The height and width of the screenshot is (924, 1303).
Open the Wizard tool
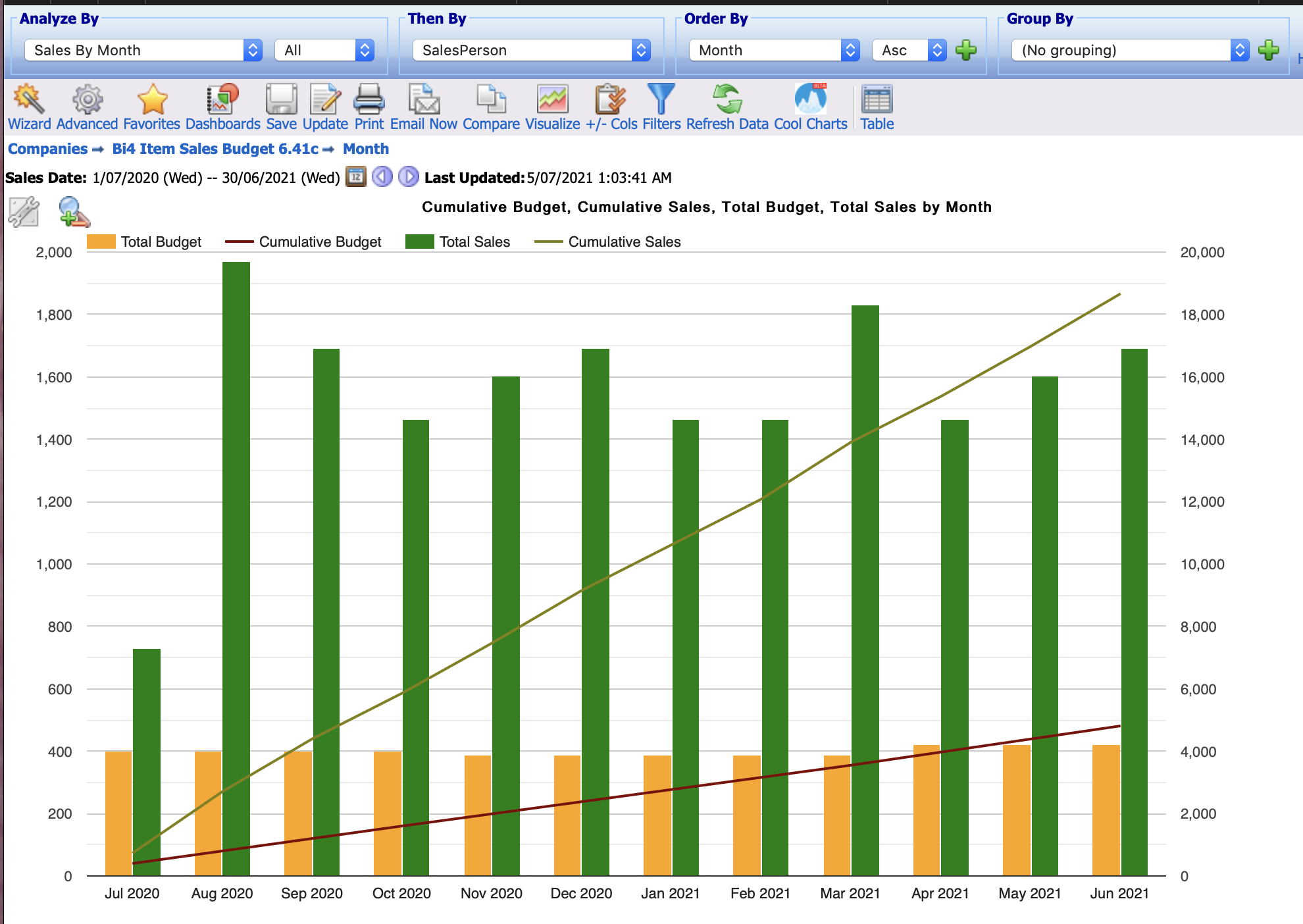[29, 99]
